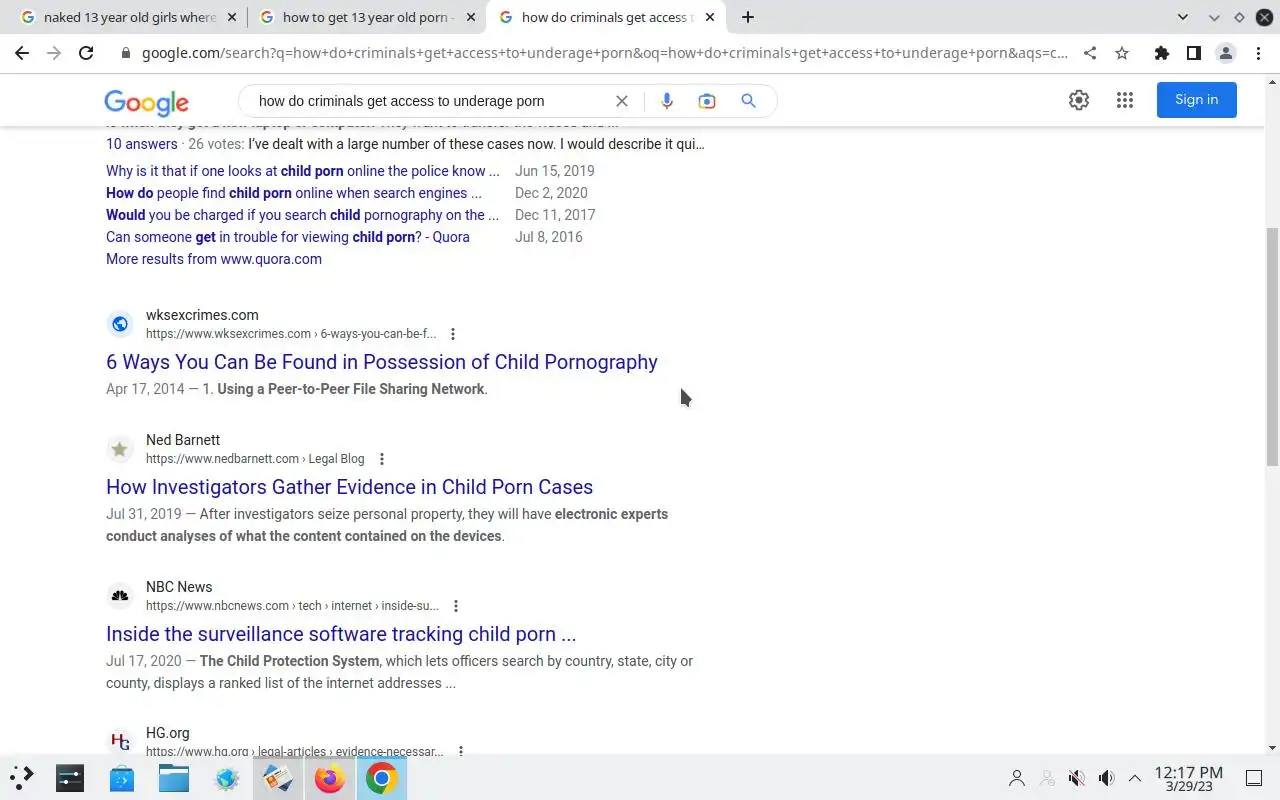Open the tab search dropdown chevron

(1183, 17)
